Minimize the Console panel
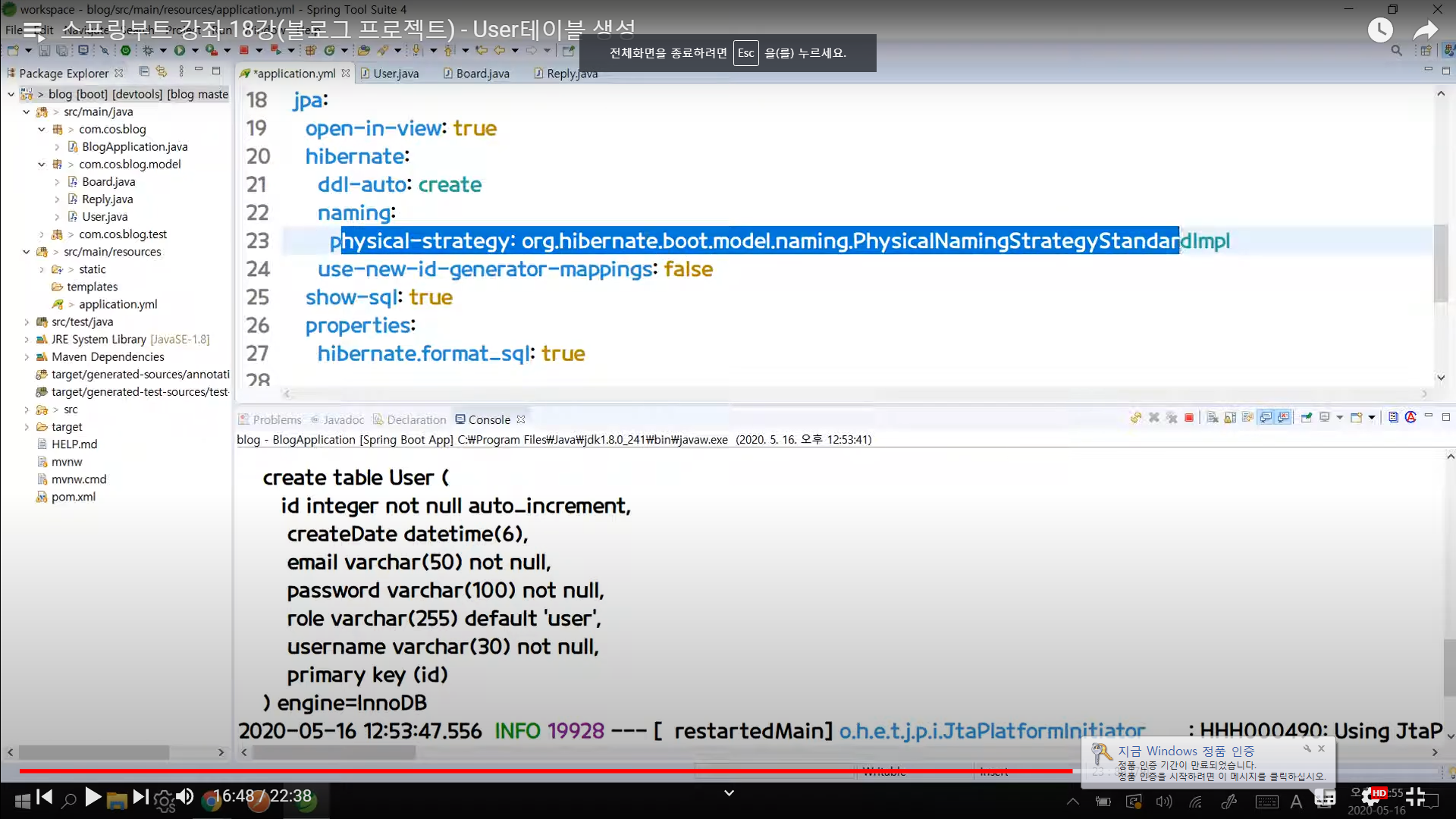Screen dimensions: 1456x819 (x=1429, y=416)
